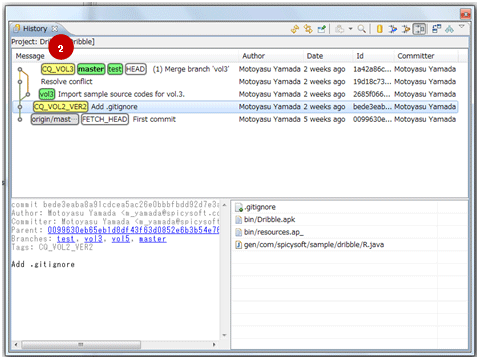Screen dimensions: 480x360
Task: Click the Pin this view icon
Action: click(321, 29)
